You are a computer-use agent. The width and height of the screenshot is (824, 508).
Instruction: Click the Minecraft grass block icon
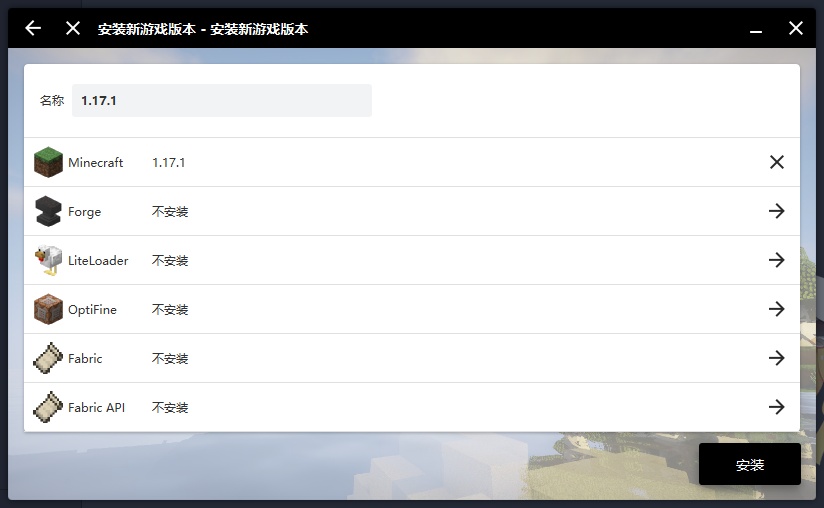[48, 162]
